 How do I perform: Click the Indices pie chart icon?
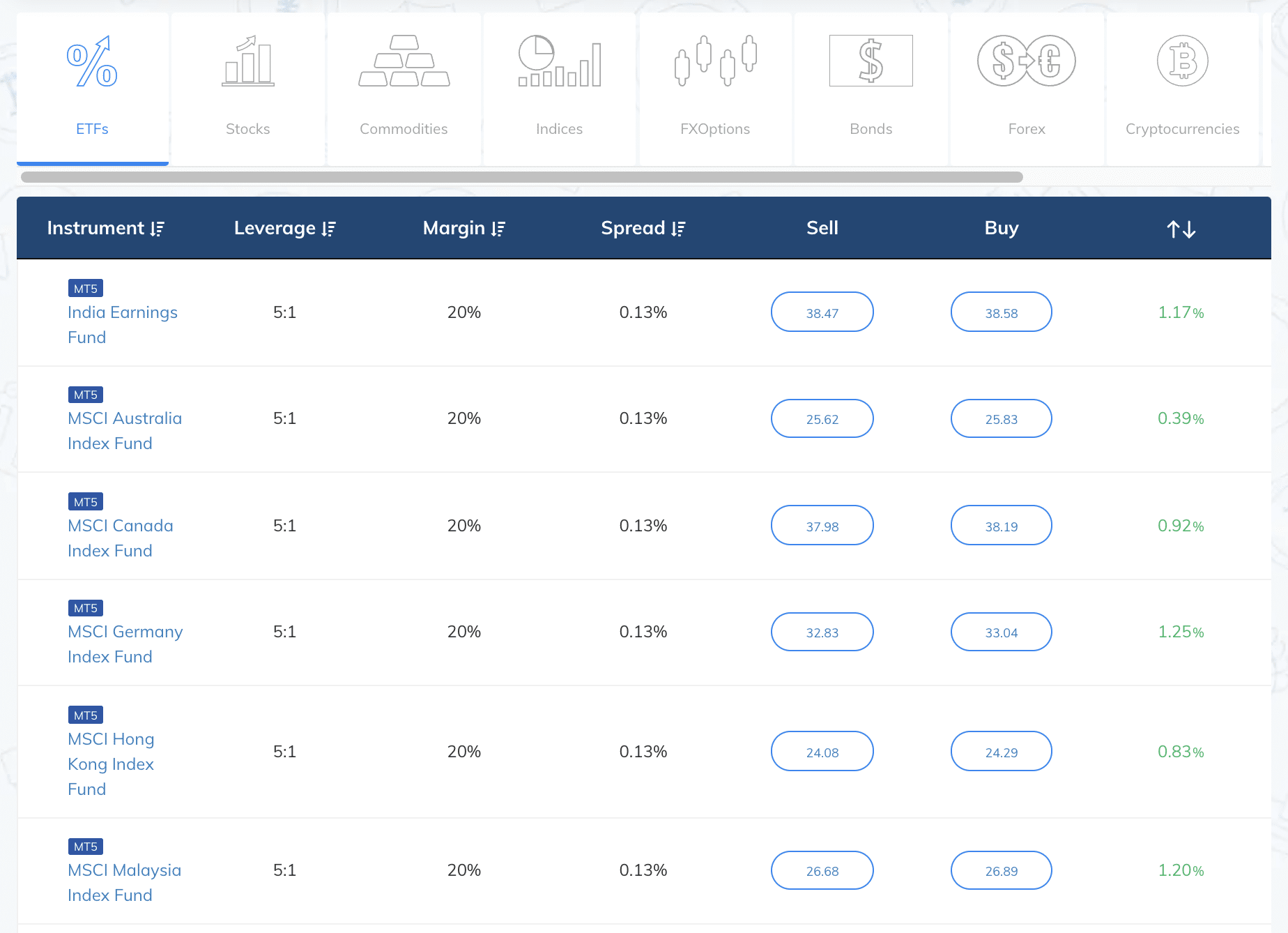[560, 61]
